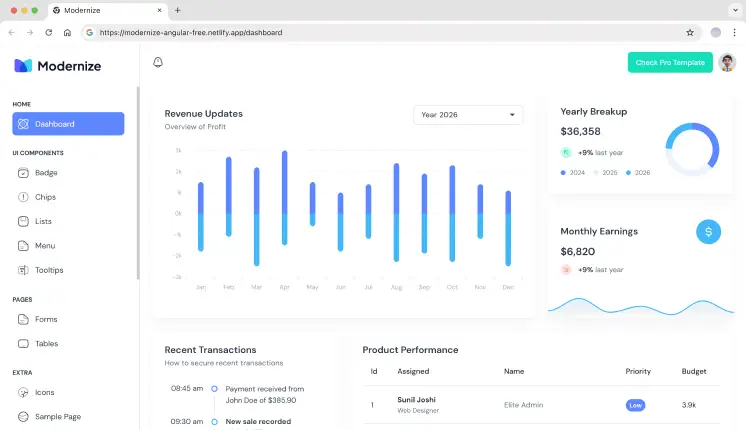Go back in browser history
This screenshot has height=430, width=746.
[12, 32]
